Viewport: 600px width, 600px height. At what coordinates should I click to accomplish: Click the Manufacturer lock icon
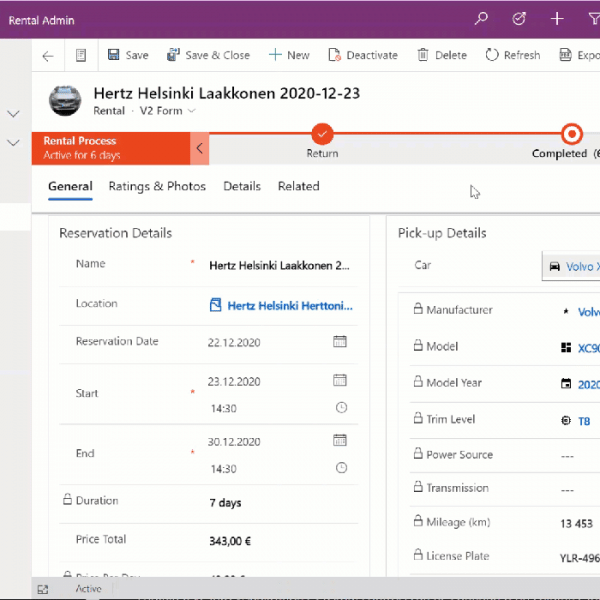coord(418,308)
